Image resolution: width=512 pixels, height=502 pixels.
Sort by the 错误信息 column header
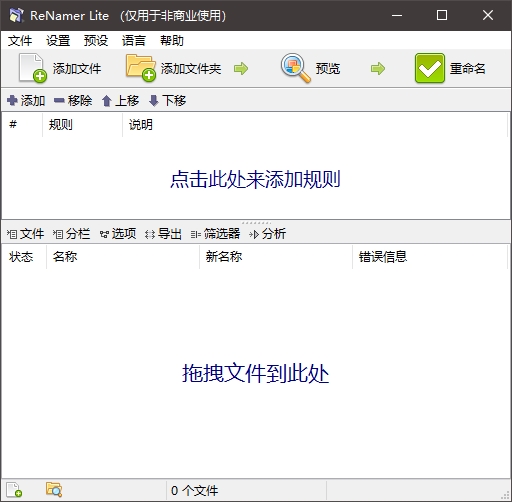[430, 257]
